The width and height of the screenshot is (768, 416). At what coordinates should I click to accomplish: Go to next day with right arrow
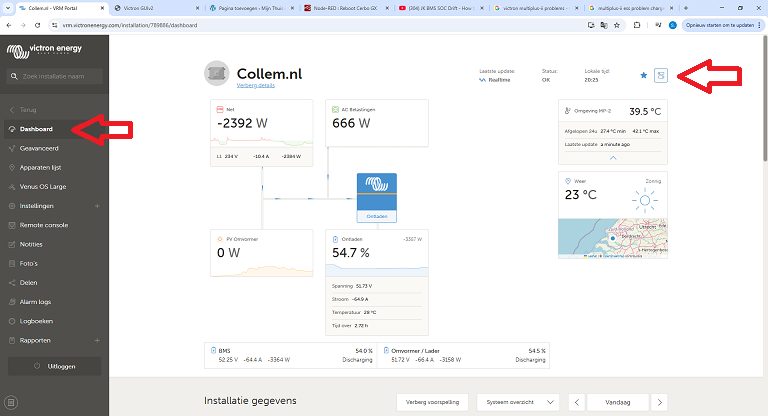coord(659,402)
